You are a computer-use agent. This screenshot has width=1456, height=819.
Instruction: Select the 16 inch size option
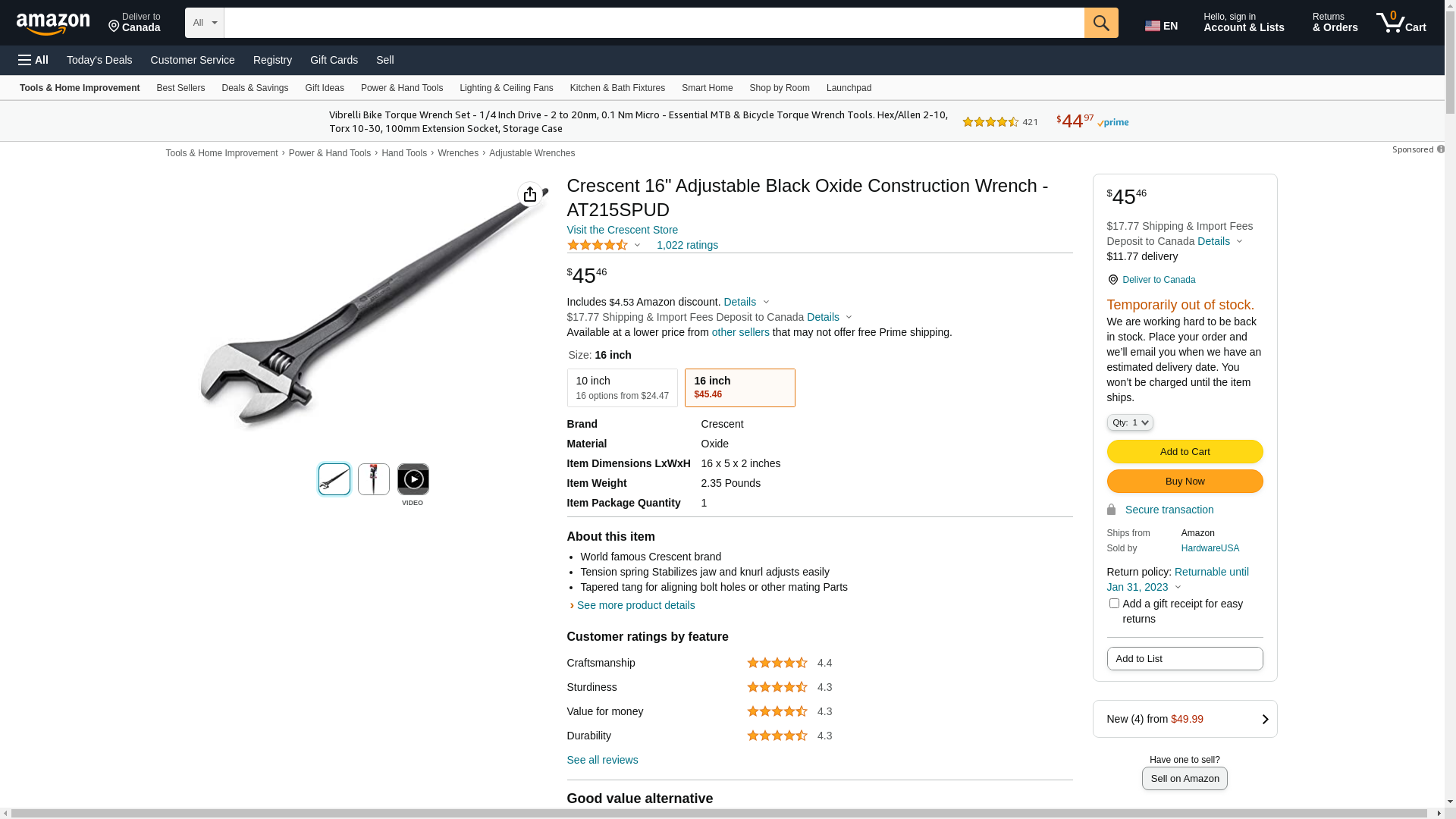(739, 388)
